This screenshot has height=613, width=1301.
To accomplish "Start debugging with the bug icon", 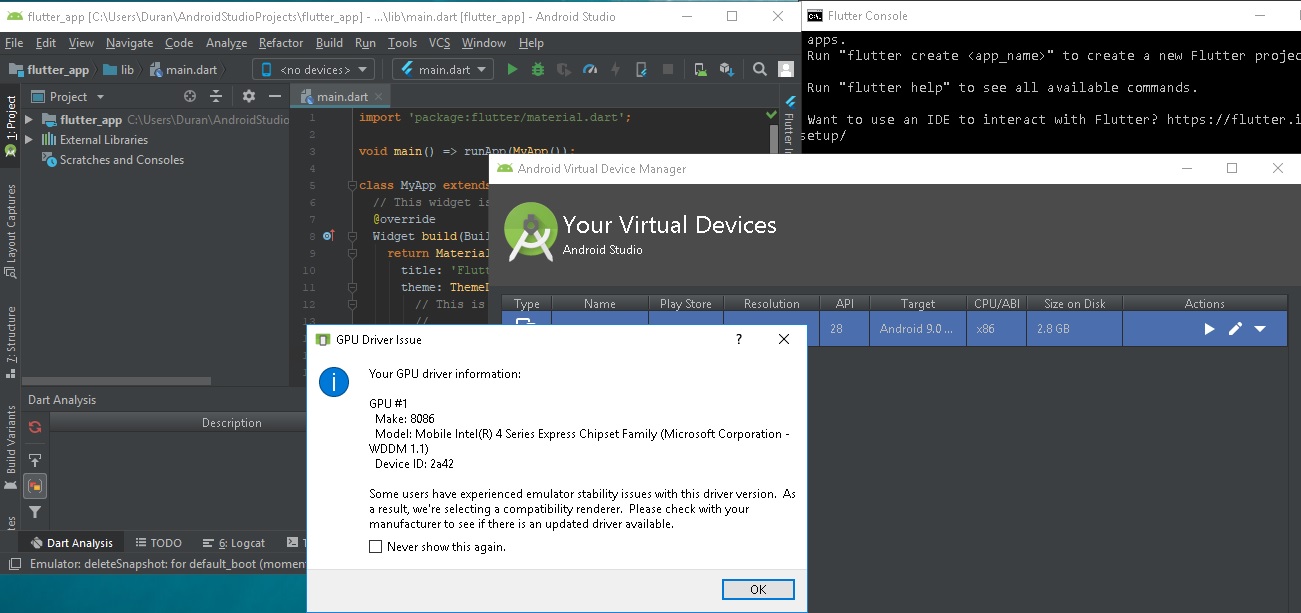I will point(538,69).
